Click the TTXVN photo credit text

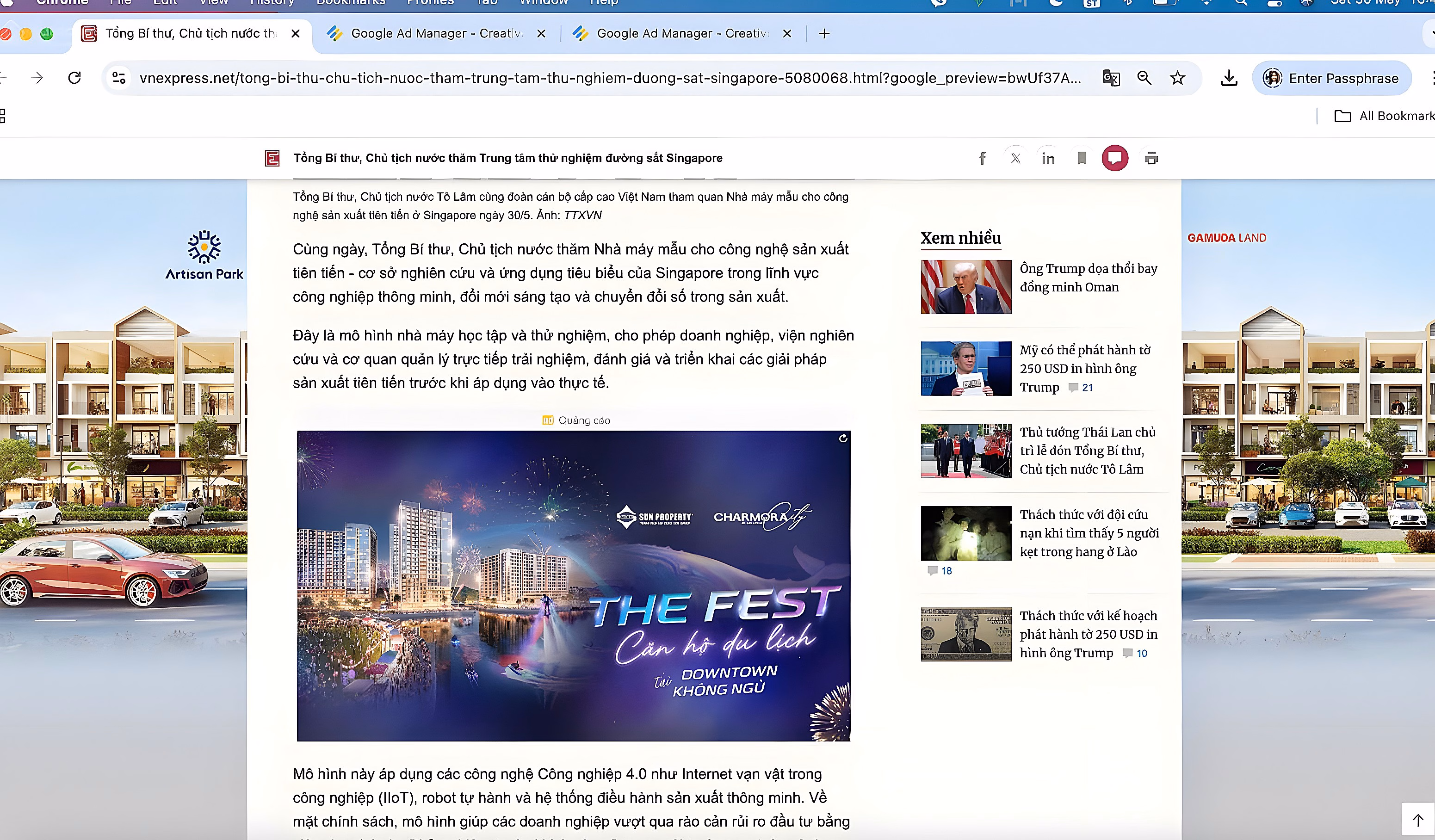[582, 215]
